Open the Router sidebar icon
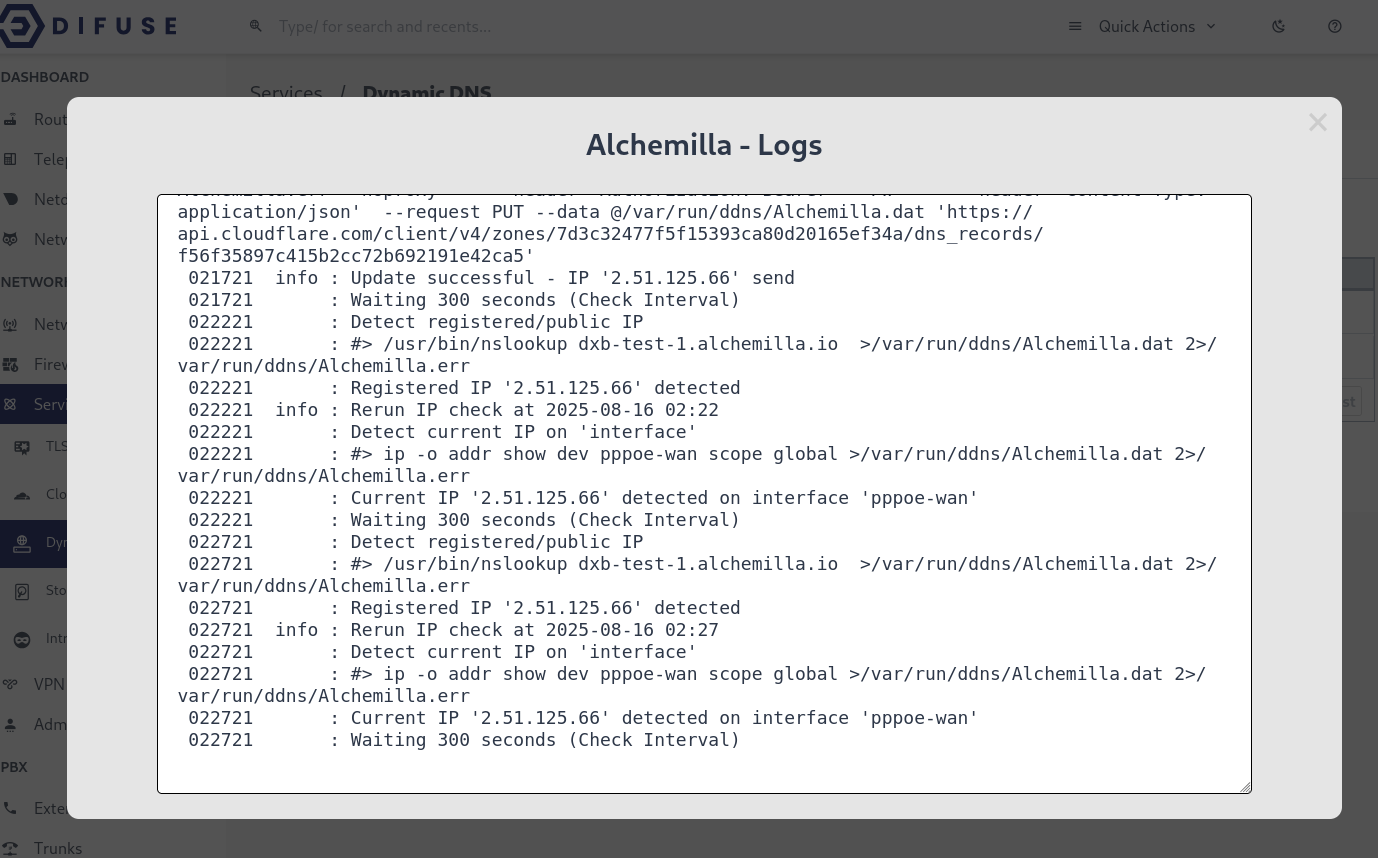 [x=11, y=119]
